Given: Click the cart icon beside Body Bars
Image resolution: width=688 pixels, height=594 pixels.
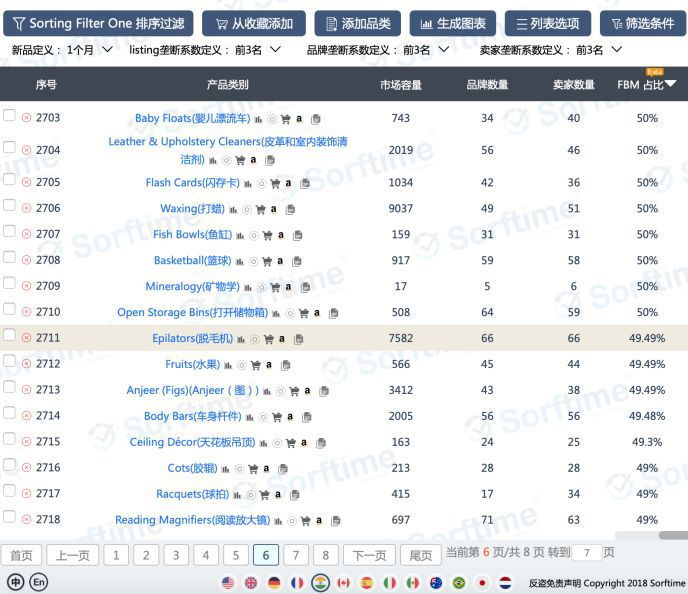Looking at the screenshot, I should [x=277, y=417].
